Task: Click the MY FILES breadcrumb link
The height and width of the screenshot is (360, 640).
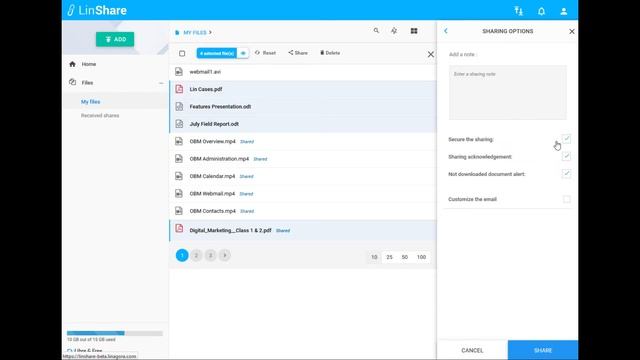Action: pos(195,32)
